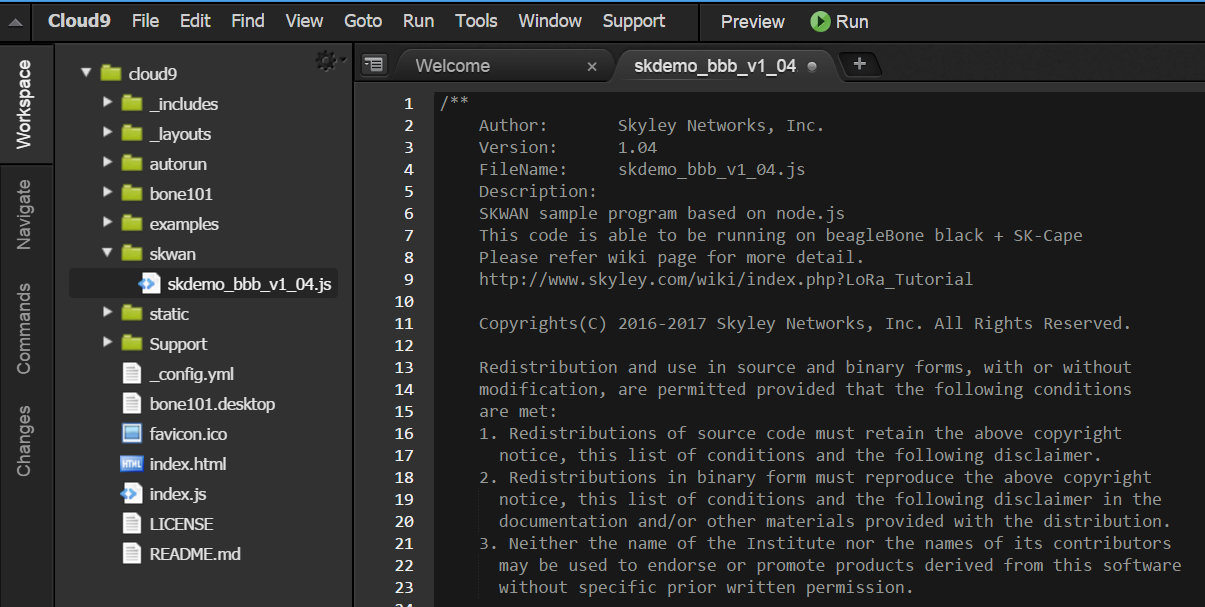Viewport: 1205px width, 607px height.
Task: Expand the bone101 folder
Action: point(108,193)
